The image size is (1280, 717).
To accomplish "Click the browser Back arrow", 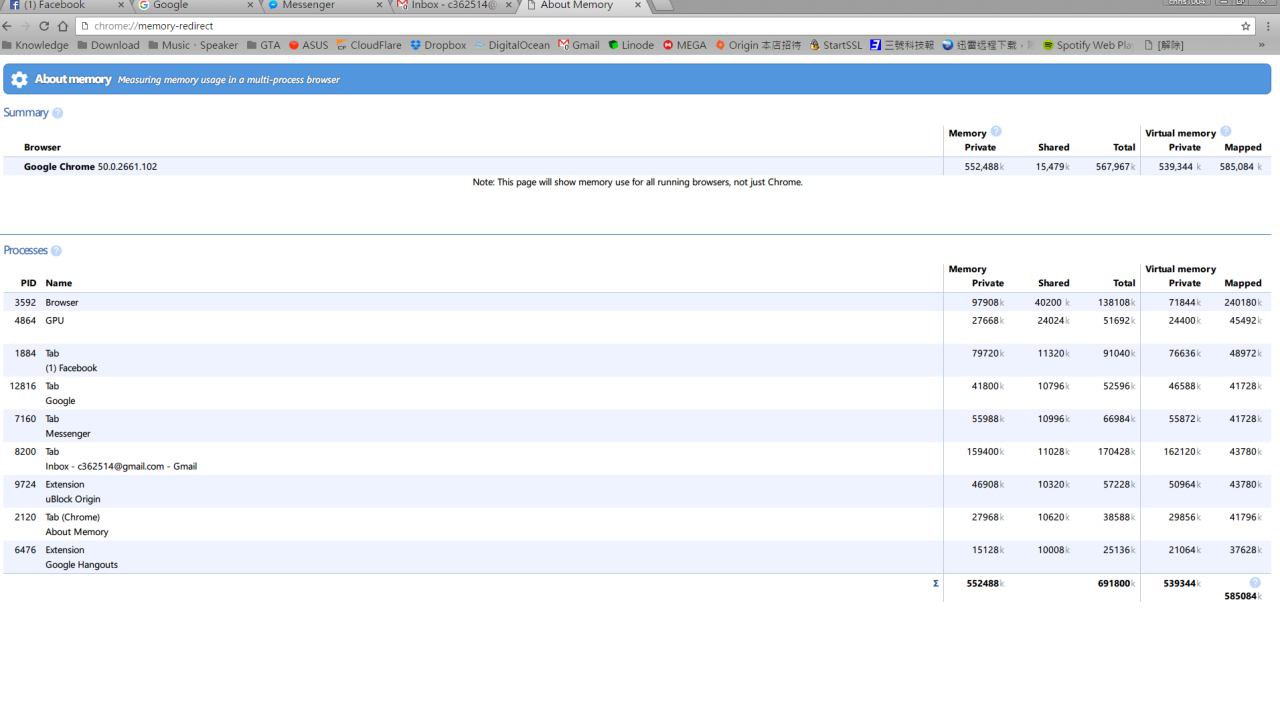I will [x=8, y=26].
